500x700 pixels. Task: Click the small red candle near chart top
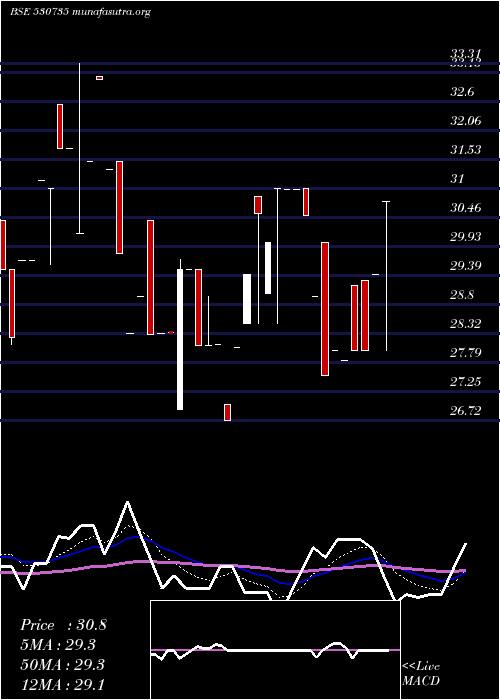point(100,78)
